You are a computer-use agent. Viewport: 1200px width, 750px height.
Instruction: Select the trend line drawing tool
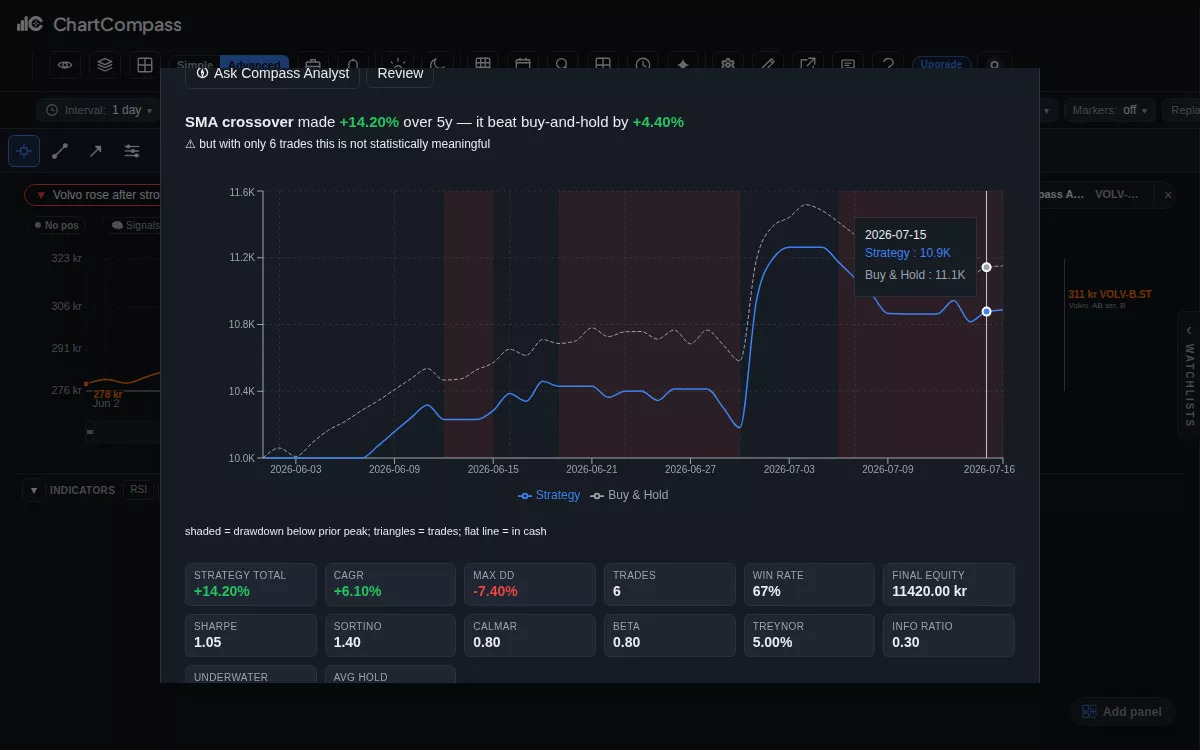[x=60, y=151]
